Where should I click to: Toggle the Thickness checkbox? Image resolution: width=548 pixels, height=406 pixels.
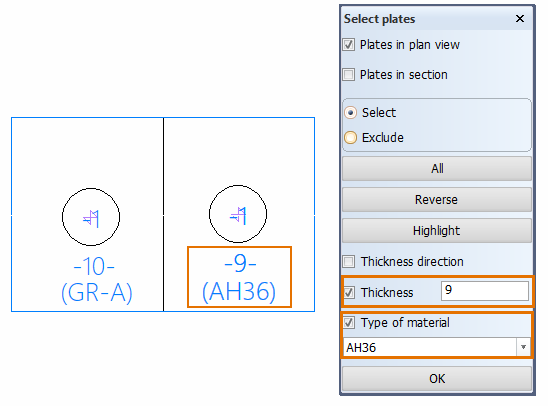tap(349, 292)
